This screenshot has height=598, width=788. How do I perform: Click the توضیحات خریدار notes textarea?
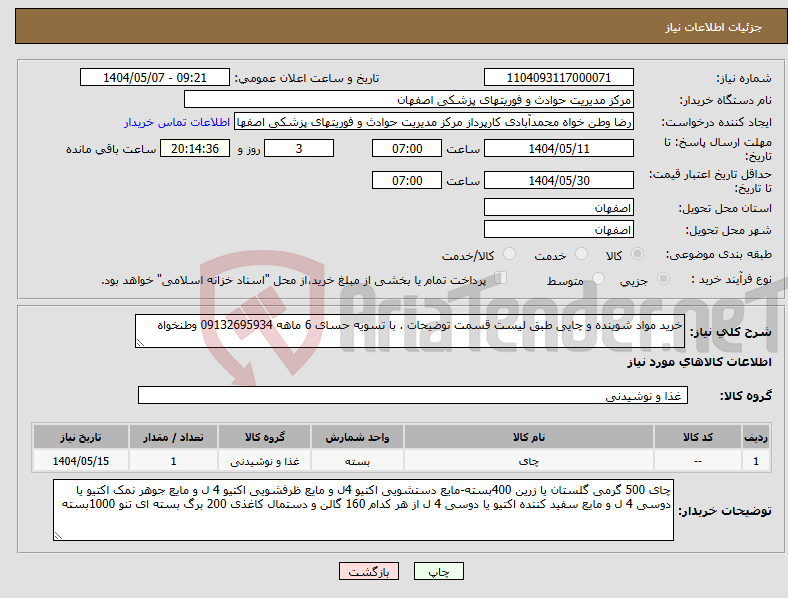coord(363,510)
